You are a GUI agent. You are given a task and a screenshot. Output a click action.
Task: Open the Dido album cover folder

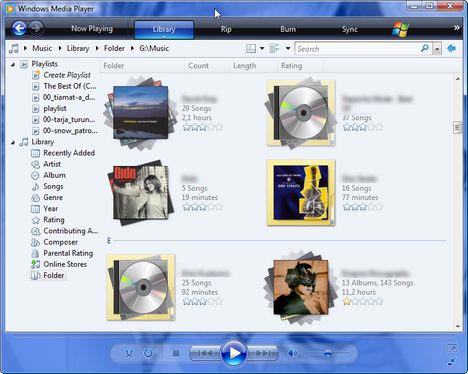click(x=140, y=193)
